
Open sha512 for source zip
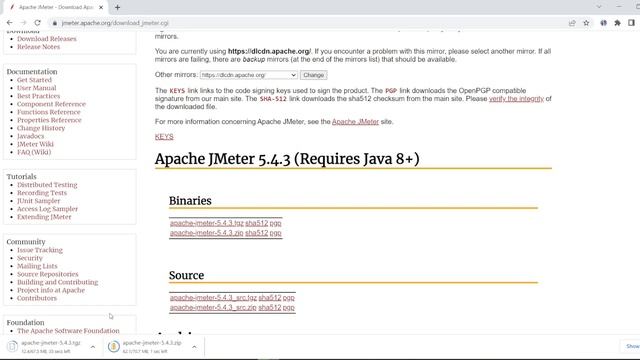point(270,308)
